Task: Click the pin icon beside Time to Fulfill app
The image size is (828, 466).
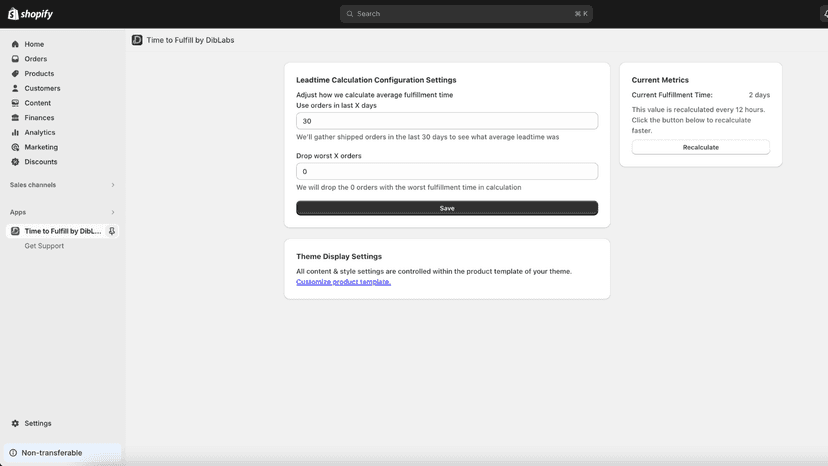Action: (x=111, y=231)
